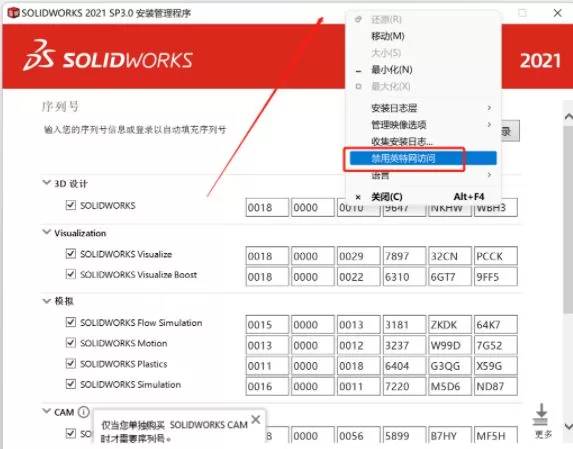573x449 pixels.
Task: Click the 0056 CAM serial field
Action: pyautogui.click(x=358, y=435)
